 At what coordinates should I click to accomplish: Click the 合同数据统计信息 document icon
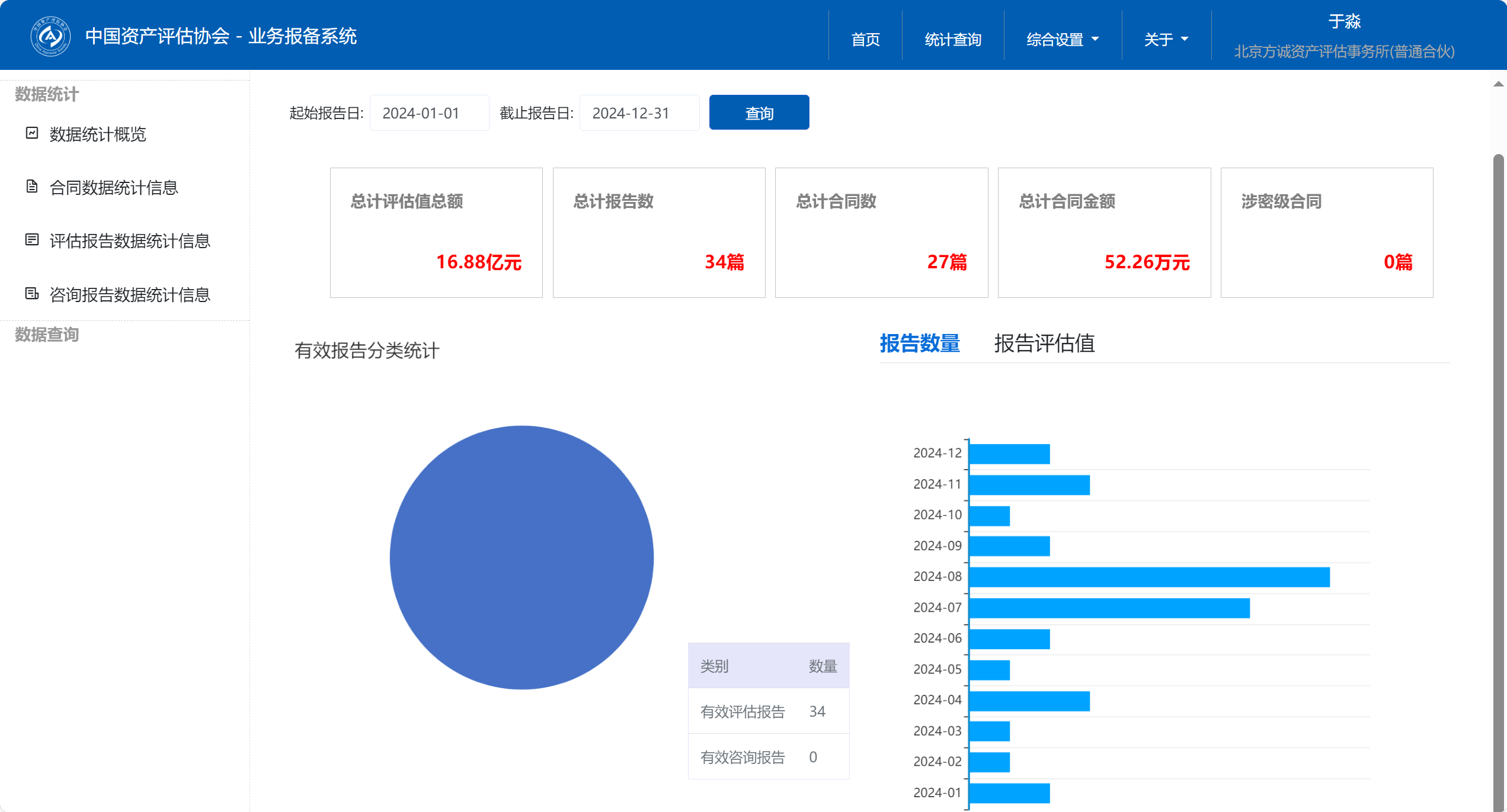point(32,187)
